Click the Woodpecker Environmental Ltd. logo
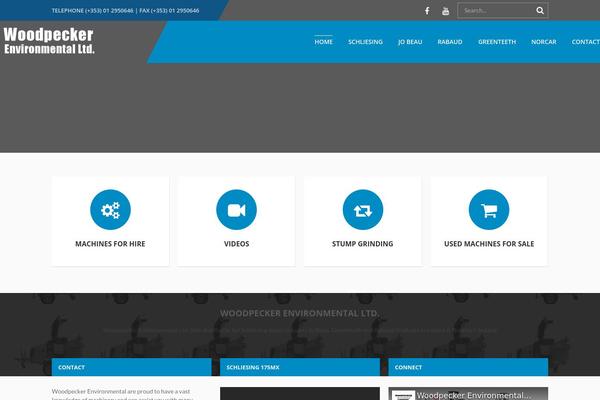The image size is (600, 400). pos(49,41)
